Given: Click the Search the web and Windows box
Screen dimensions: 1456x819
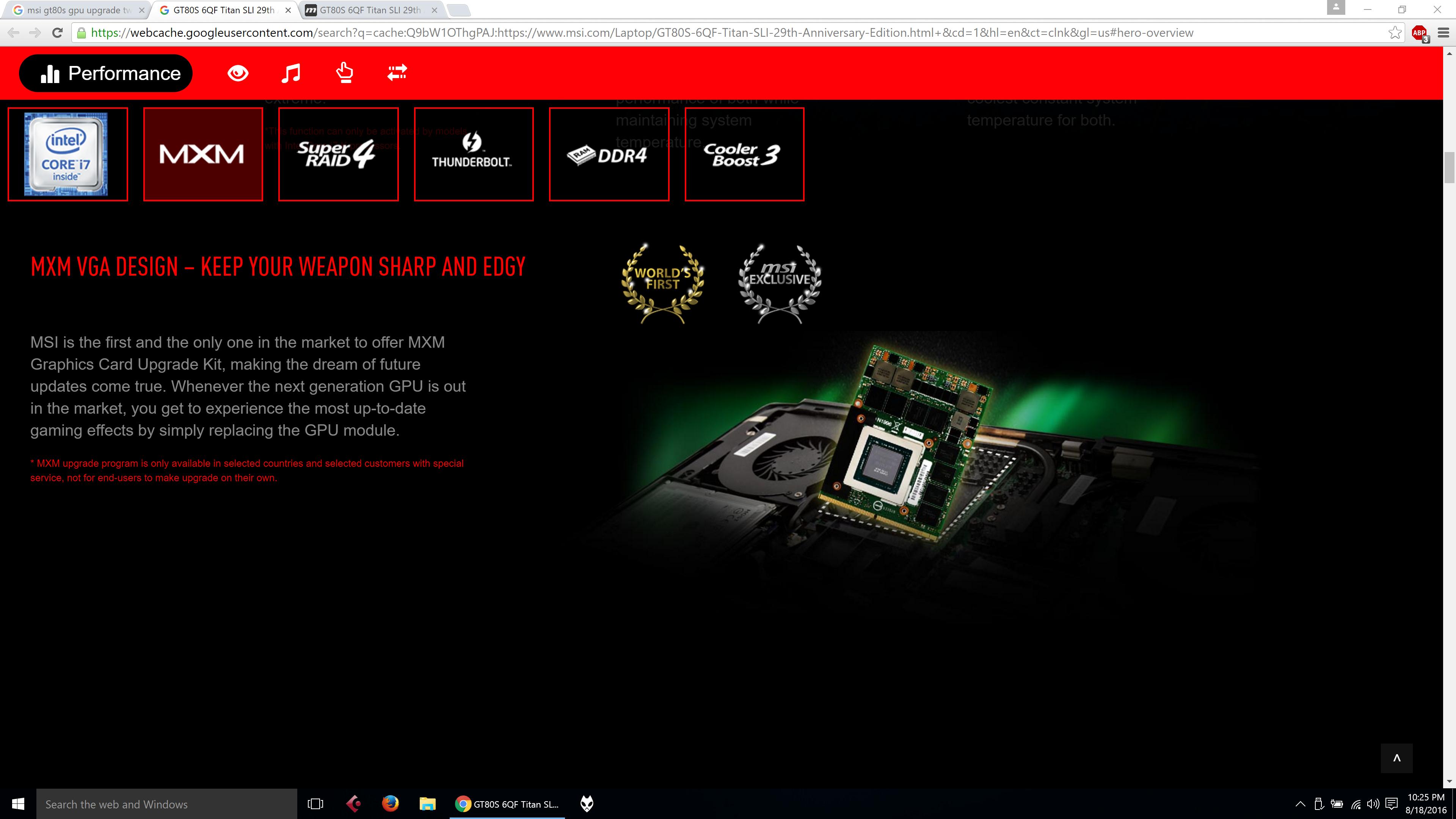Looking at the screenshot, I should pyautogui.click(x=167, y=804).
